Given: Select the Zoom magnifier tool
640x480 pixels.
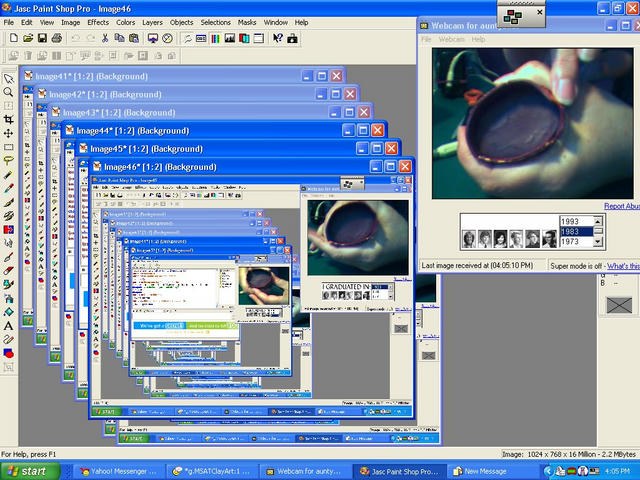Looking at the screenshot, I should tap(8, 92).
